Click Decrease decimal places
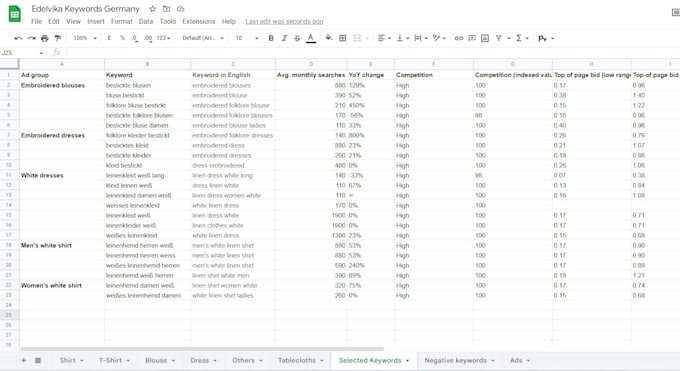Viewport: 680px width, 371px height. [x=135, y=38]
